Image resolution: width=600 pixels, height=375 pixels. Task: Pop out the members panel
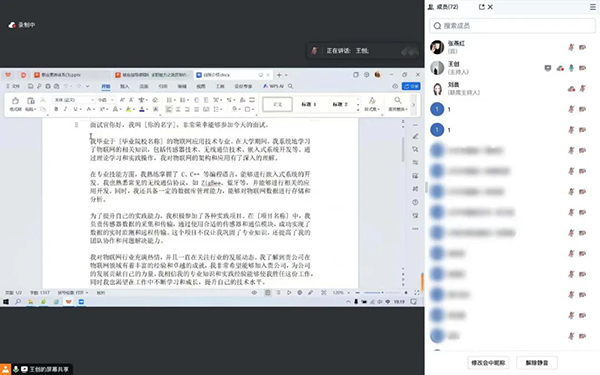click(x=481, y=7)
